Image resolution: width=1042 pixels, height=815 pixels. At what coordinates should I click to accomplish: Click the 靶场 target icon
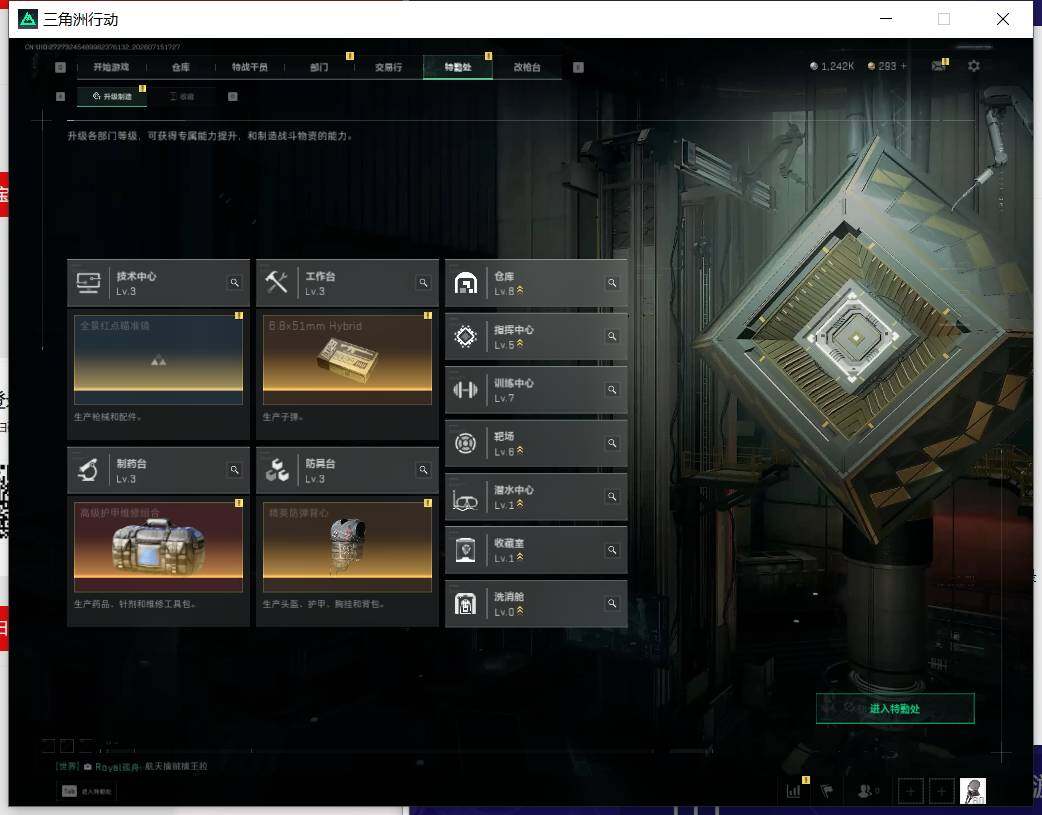(465, 443)
